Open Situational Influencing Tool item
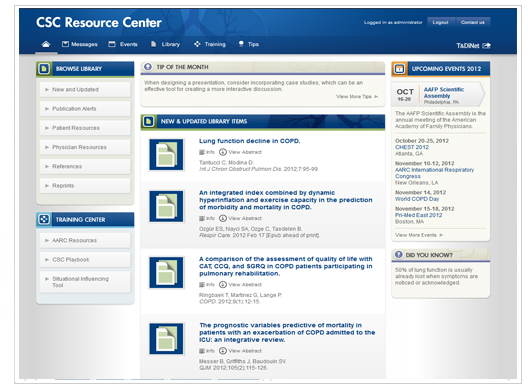Image resolution: width=528 pixels, height=391 pixels. pos(85,282)
